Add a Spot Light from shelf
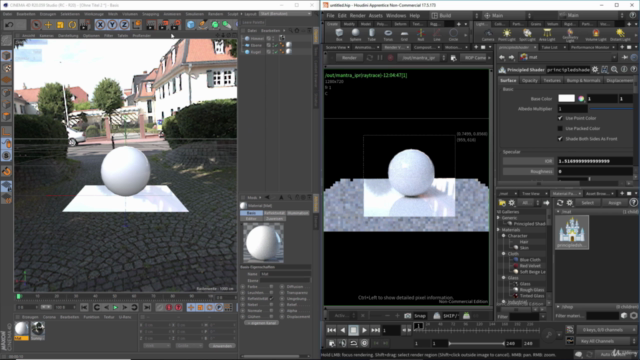This screenshot has width=640, height=360. click(527, 35)
